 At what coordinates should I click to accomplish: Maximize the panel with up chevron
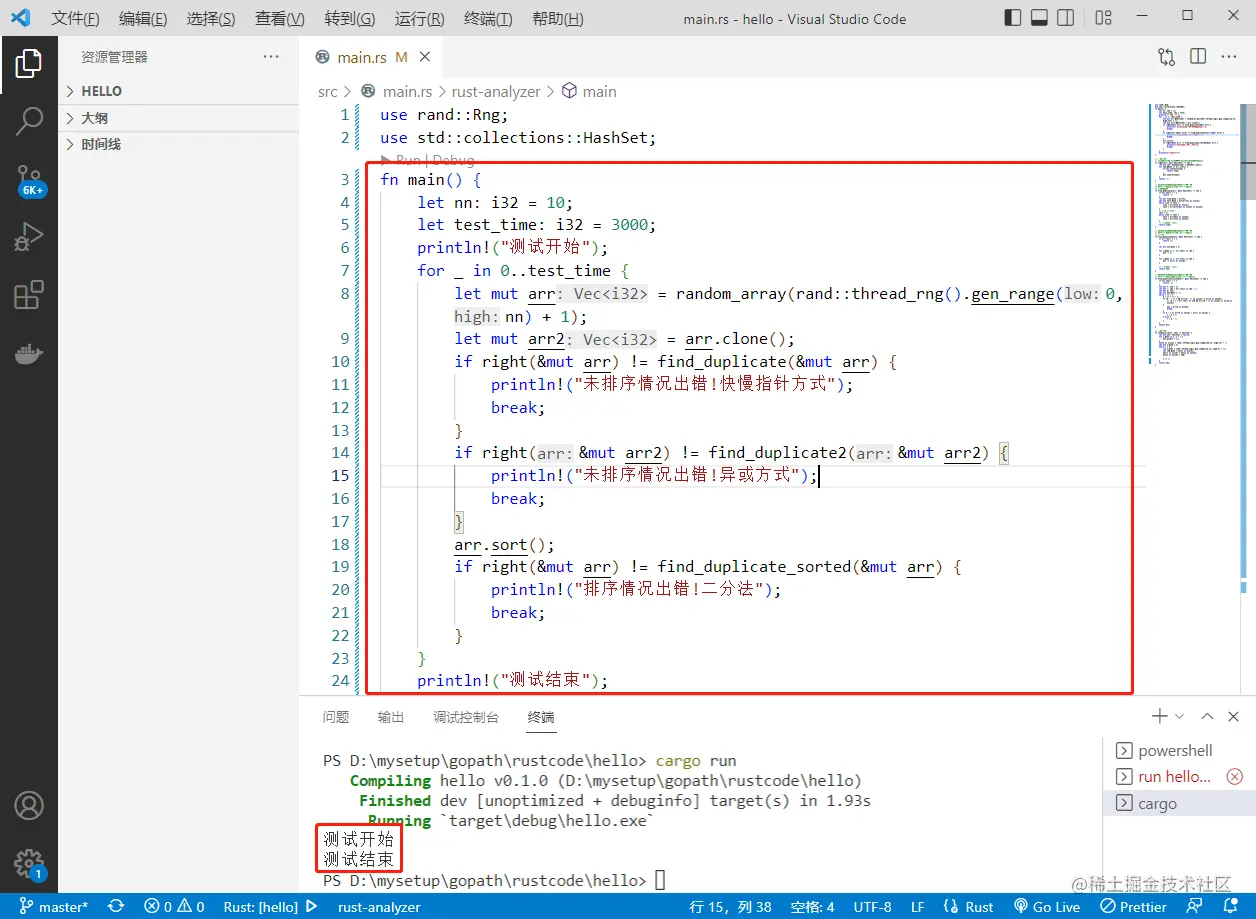coord(1207,716)
